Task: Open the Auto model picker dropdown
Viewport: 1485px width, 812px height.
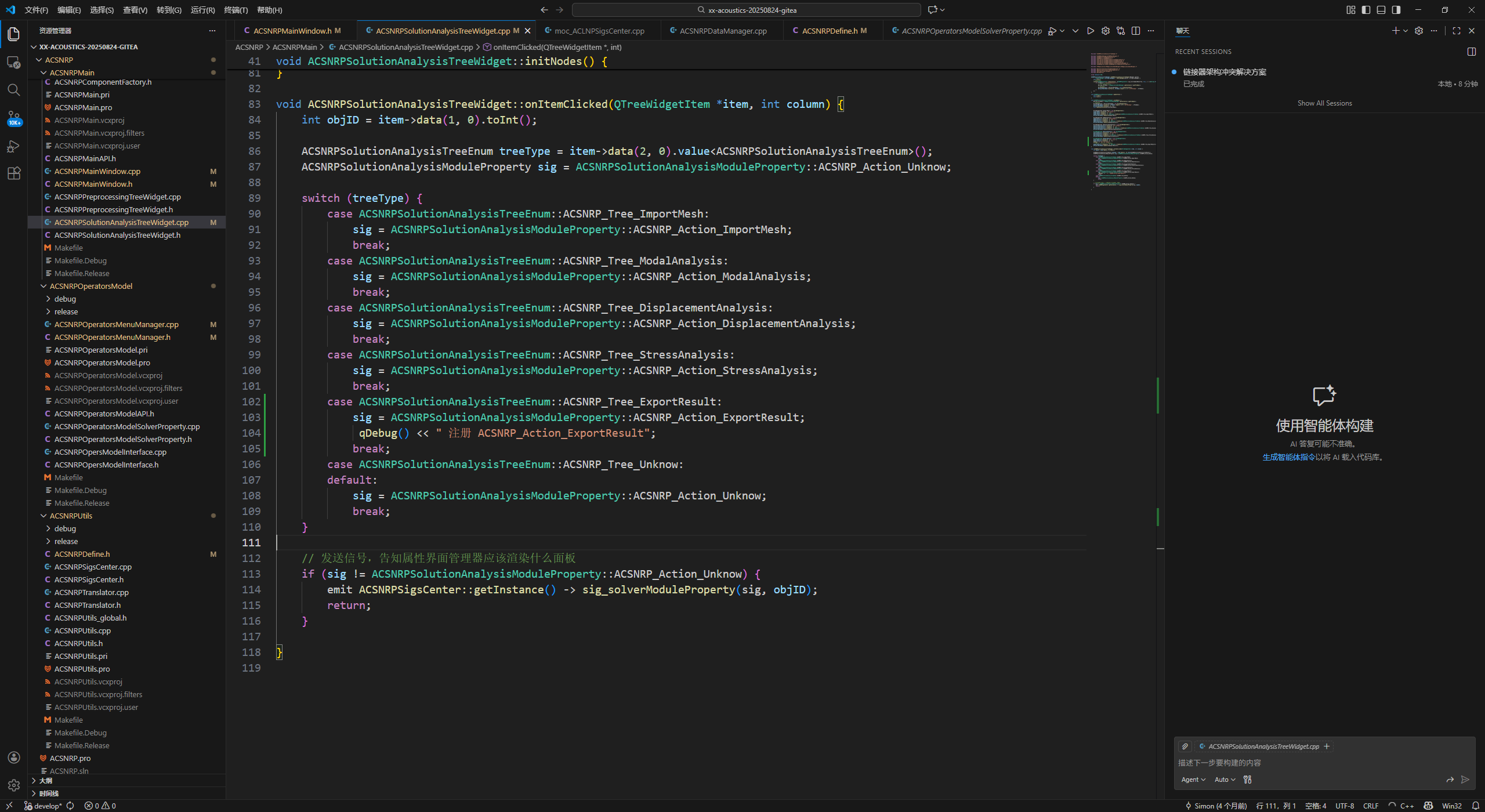Action: [x=1225, y=780]
